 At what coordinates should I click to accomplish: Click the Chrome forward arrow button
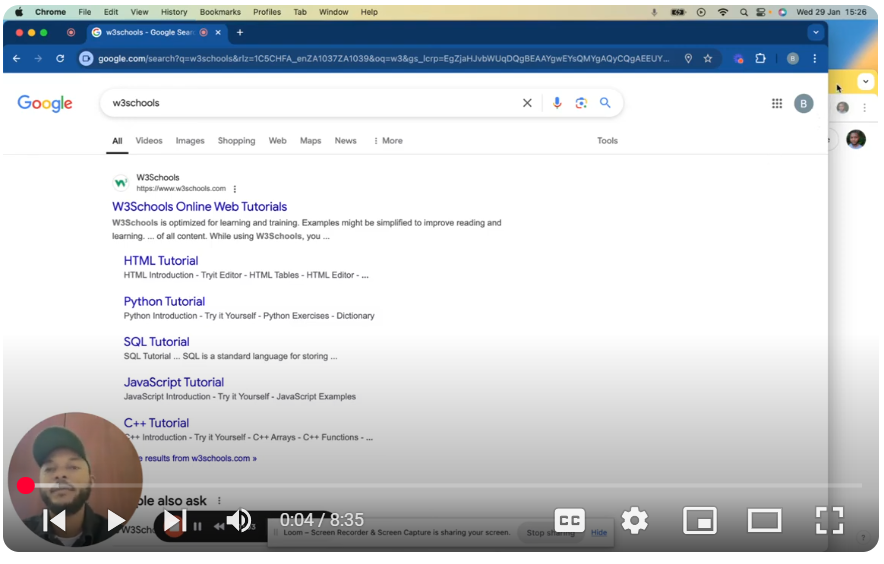coord(38,59)
